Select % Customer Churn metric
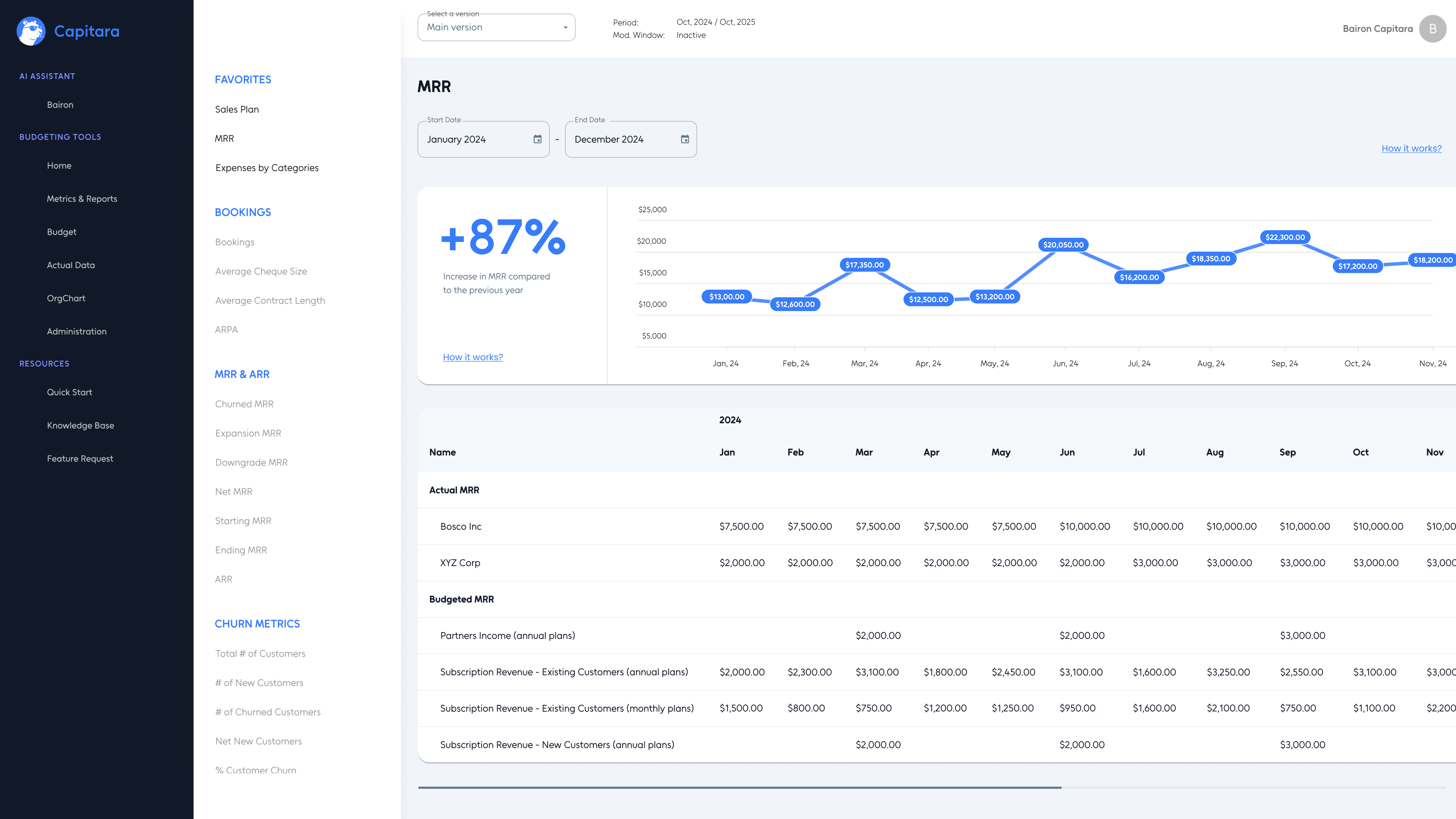1456x819 pixels. click(x=256, y=770)
